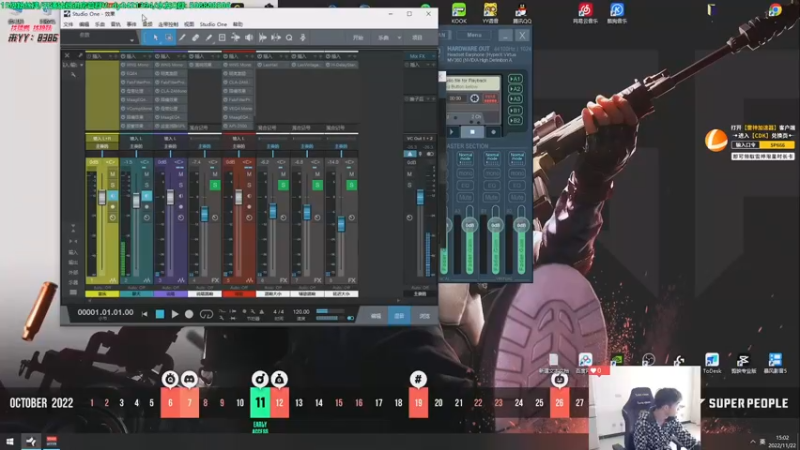
Task: Mute mixer channel 5
Action: point(249,174)
